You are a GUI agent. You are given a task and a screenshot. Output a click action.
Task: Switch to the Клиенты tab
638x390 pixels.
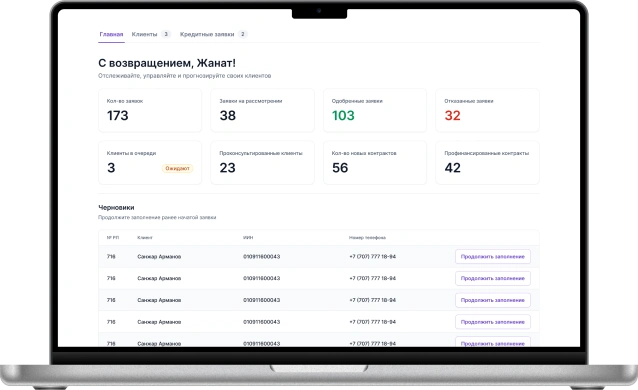click(144, 34)
